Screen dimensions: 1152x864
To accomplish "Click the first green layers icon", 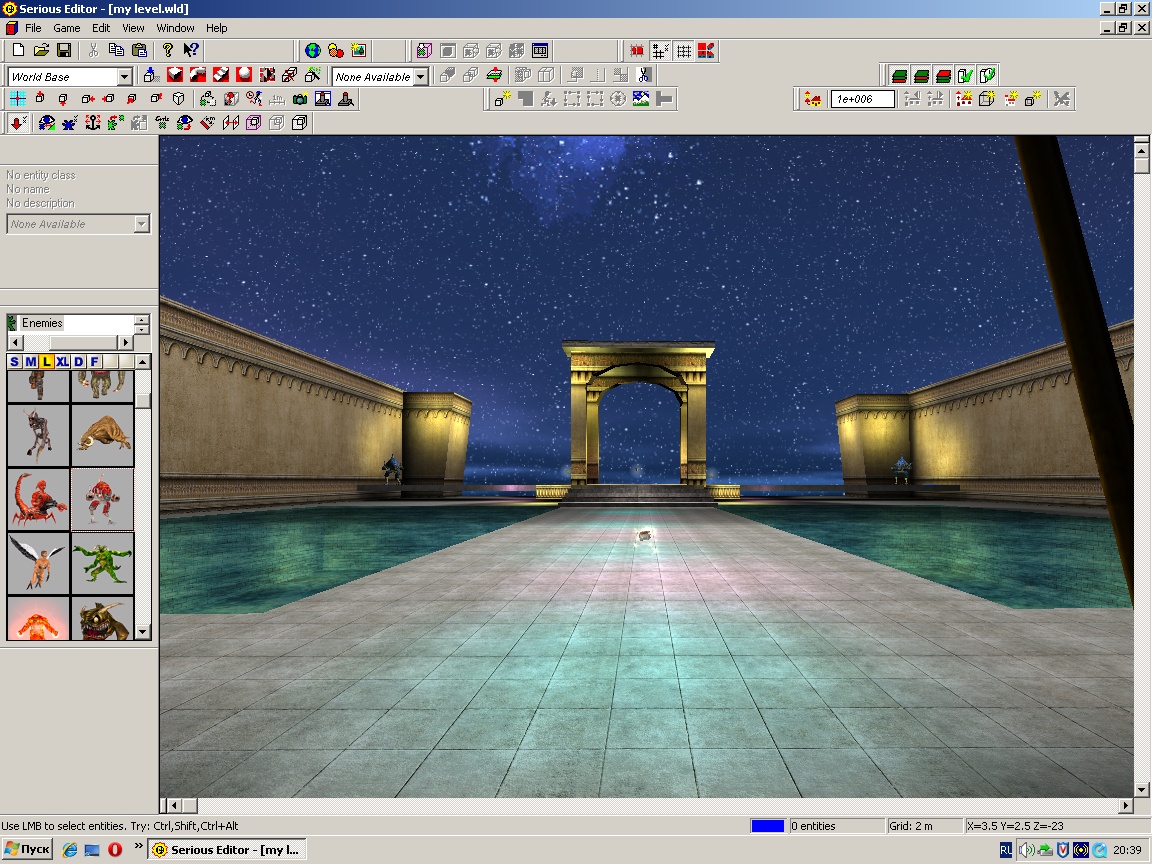I will (x=899, y=75).
